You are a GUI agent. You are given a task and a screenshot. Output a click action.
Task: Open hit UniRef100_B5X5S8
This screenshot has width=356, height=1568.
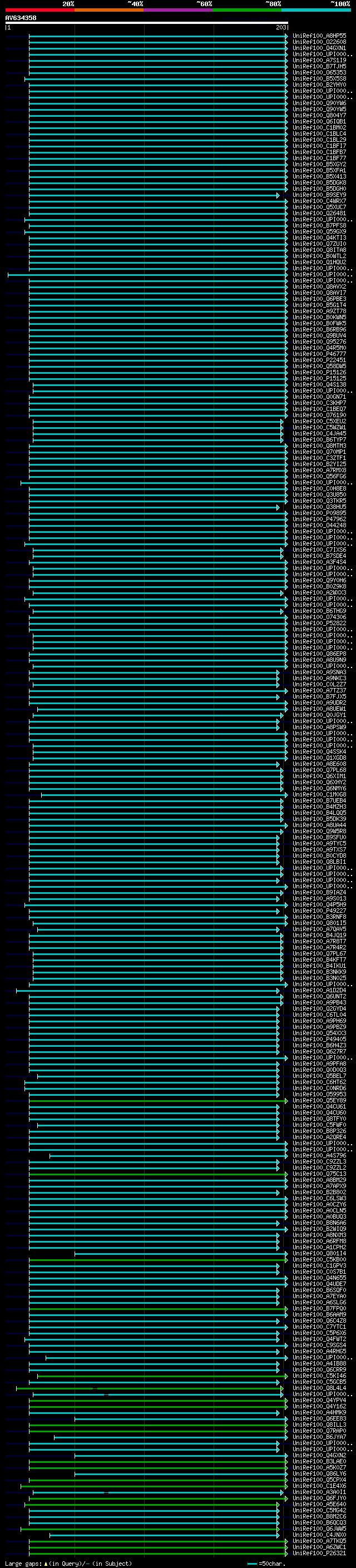[319, 78]
